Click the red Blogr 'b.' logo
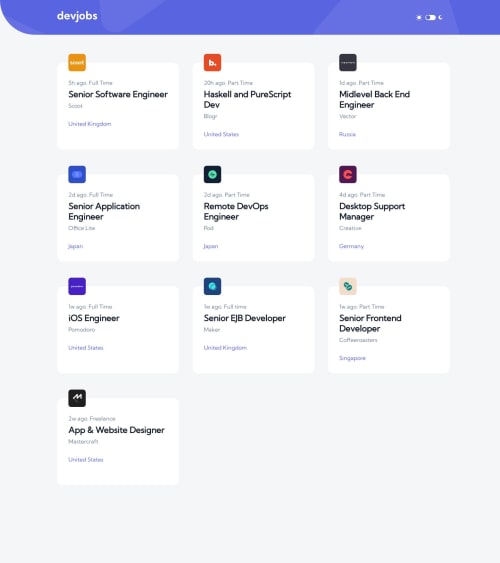This screenshot has width=500, height=563. click(212, 62)
